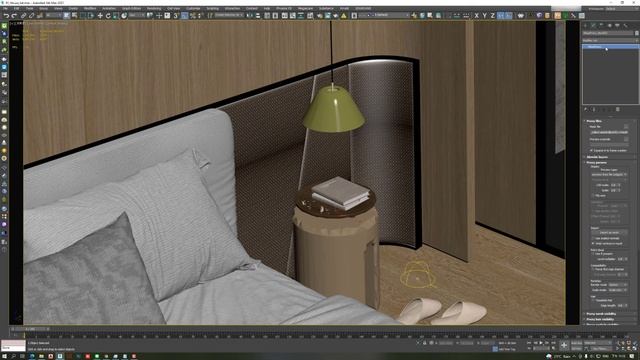
Task: Open the File menu
Action: click(5, 8)
